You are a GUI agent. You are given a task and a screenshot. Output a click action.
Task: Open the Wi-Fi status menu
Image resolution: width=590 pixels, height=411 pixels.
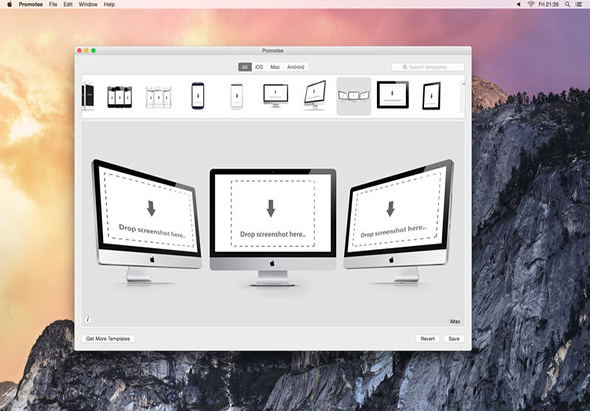531,5
